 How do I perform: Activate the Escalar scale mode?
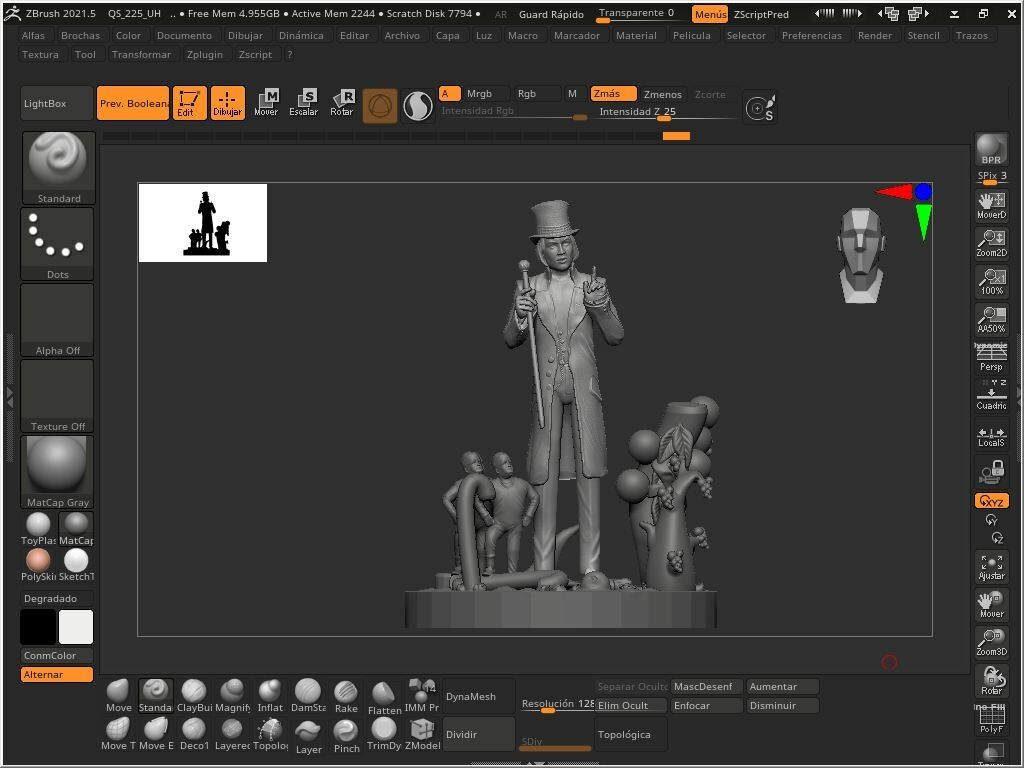(304, 103)
